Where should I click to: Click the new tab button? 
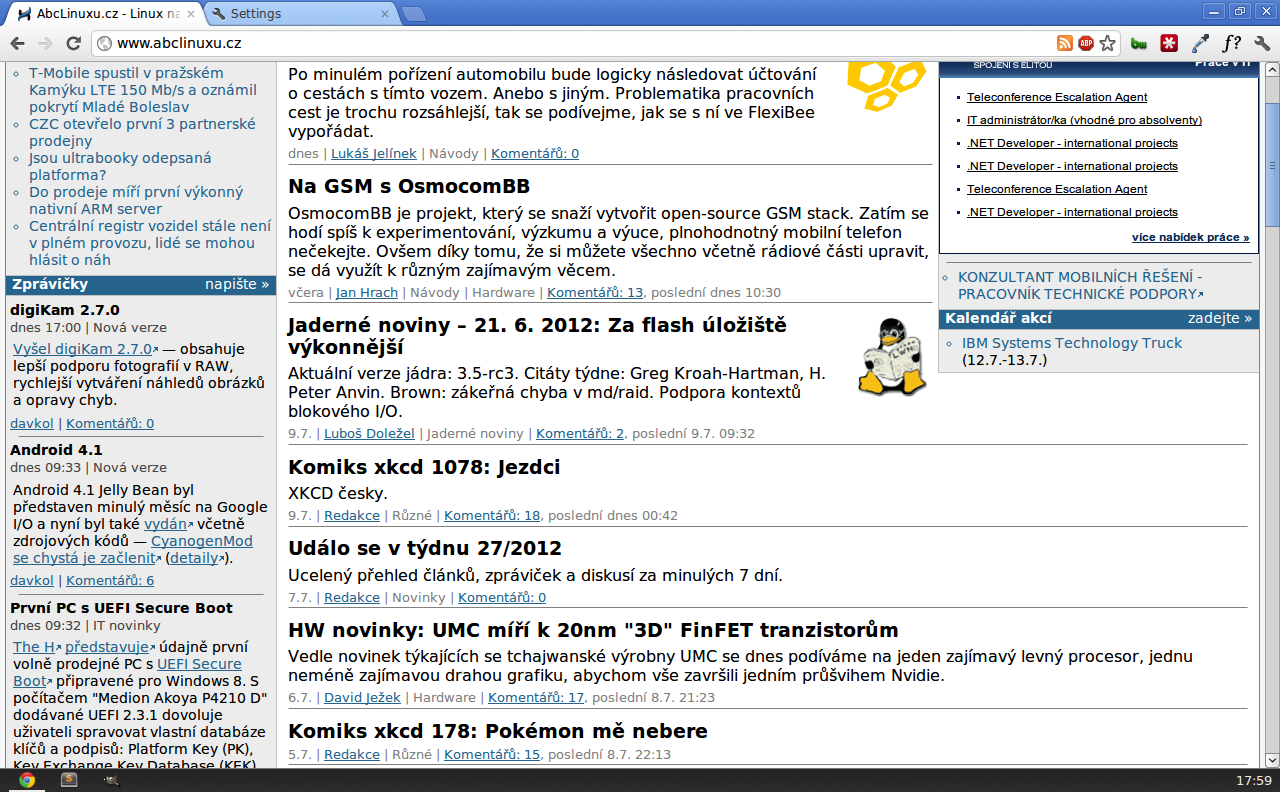[413, 14]
